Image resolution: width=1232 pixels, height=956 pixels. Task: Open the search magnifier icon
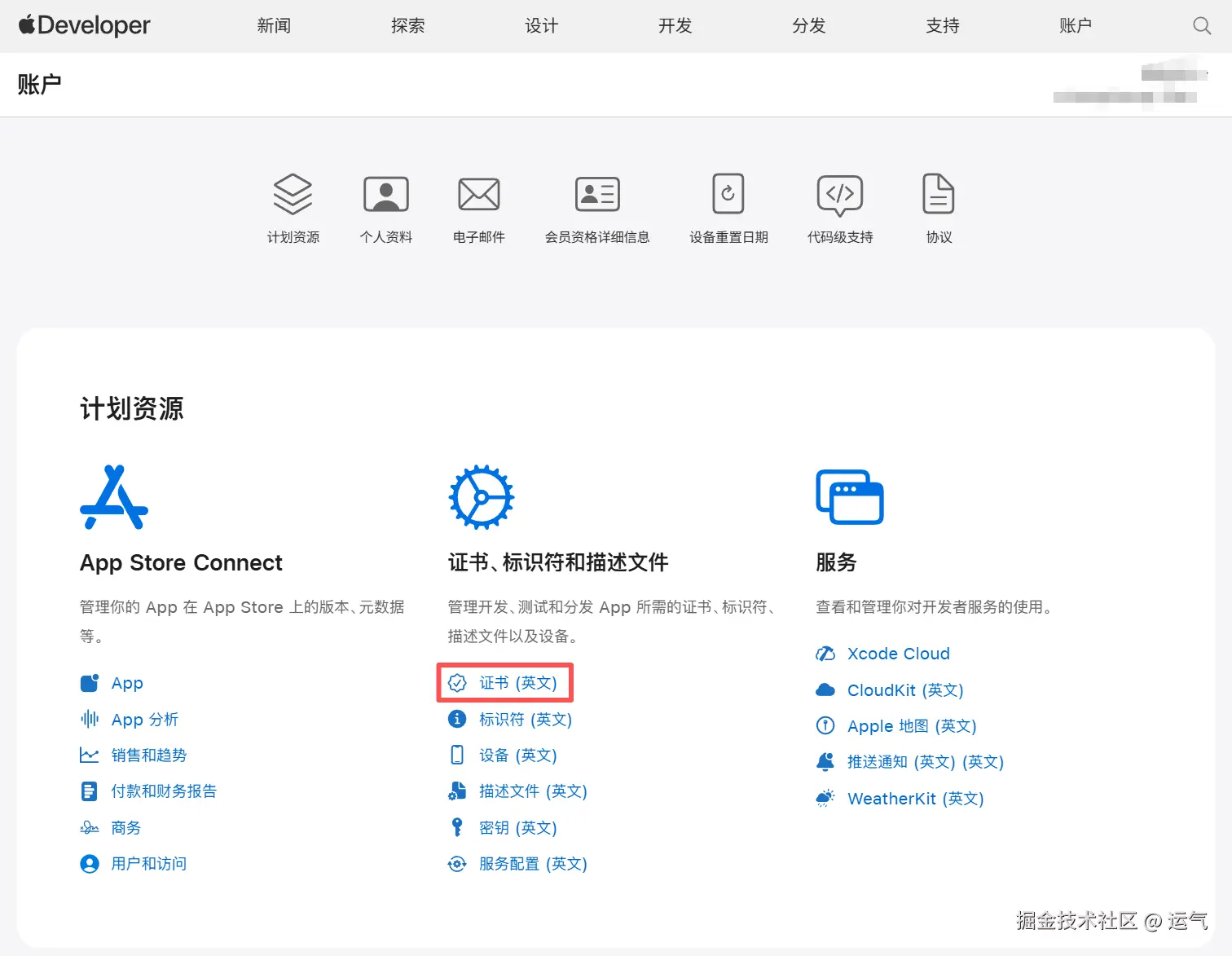pos(1202,26)
